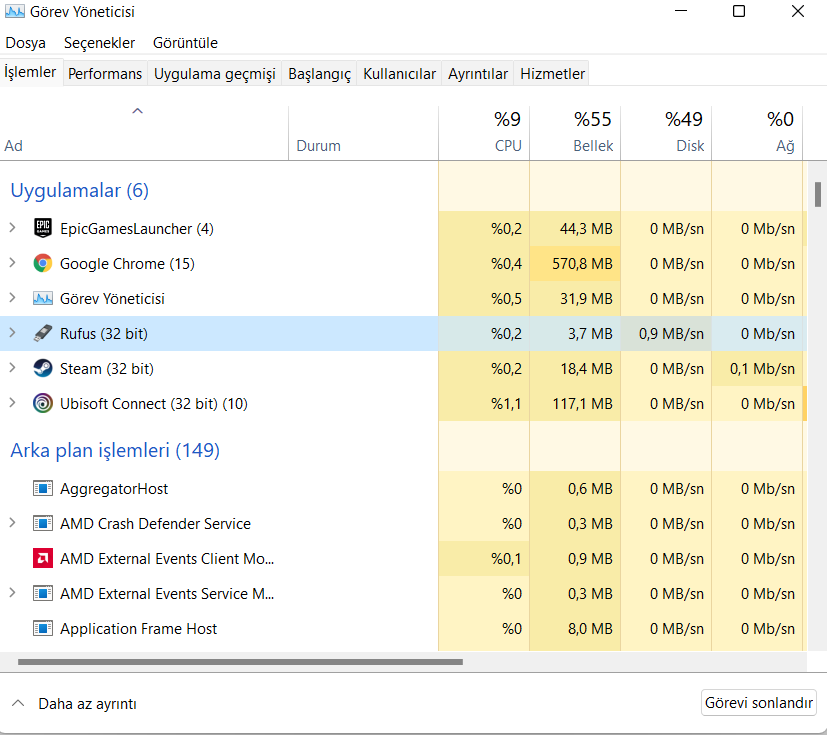
Task: Select the AggregatorHost row name
Action: point(114,489)
